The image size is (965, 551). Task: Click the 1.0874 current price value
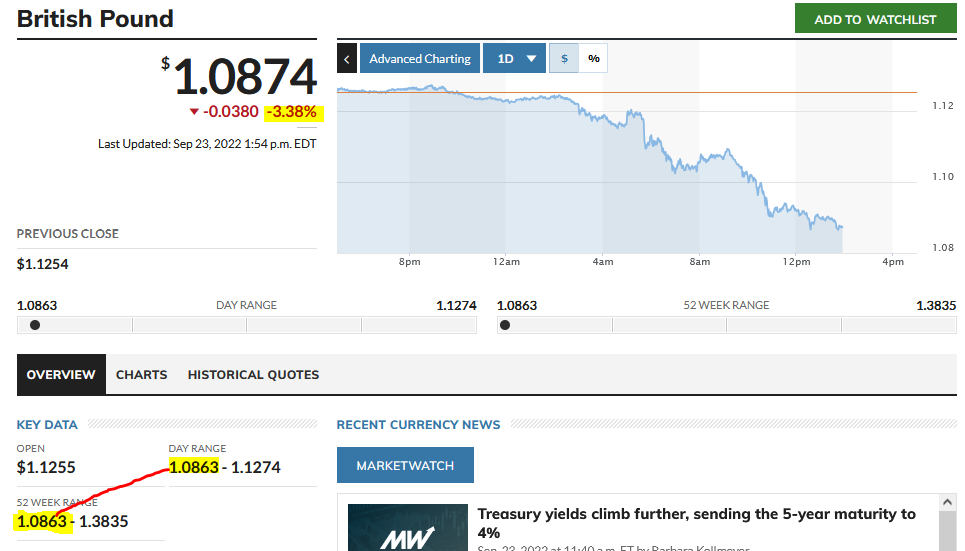245,77
